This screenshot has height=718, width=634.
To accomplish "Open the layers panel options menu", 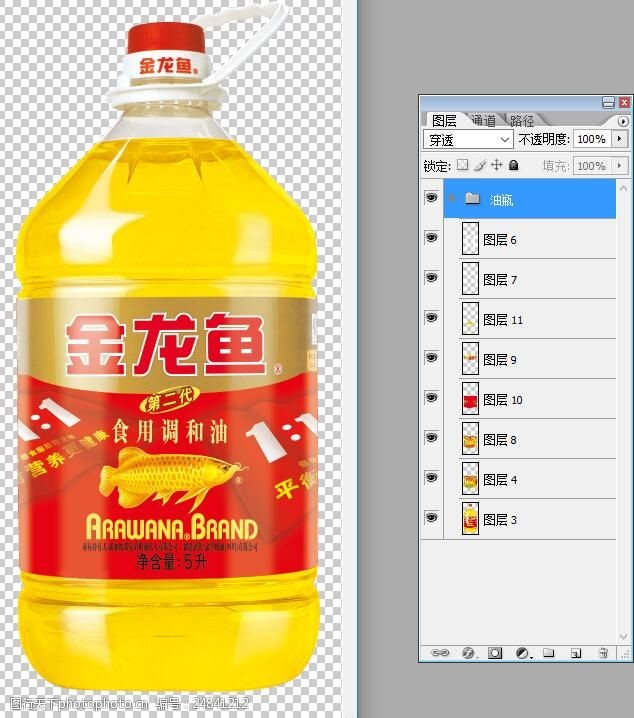I will [623, 121].
